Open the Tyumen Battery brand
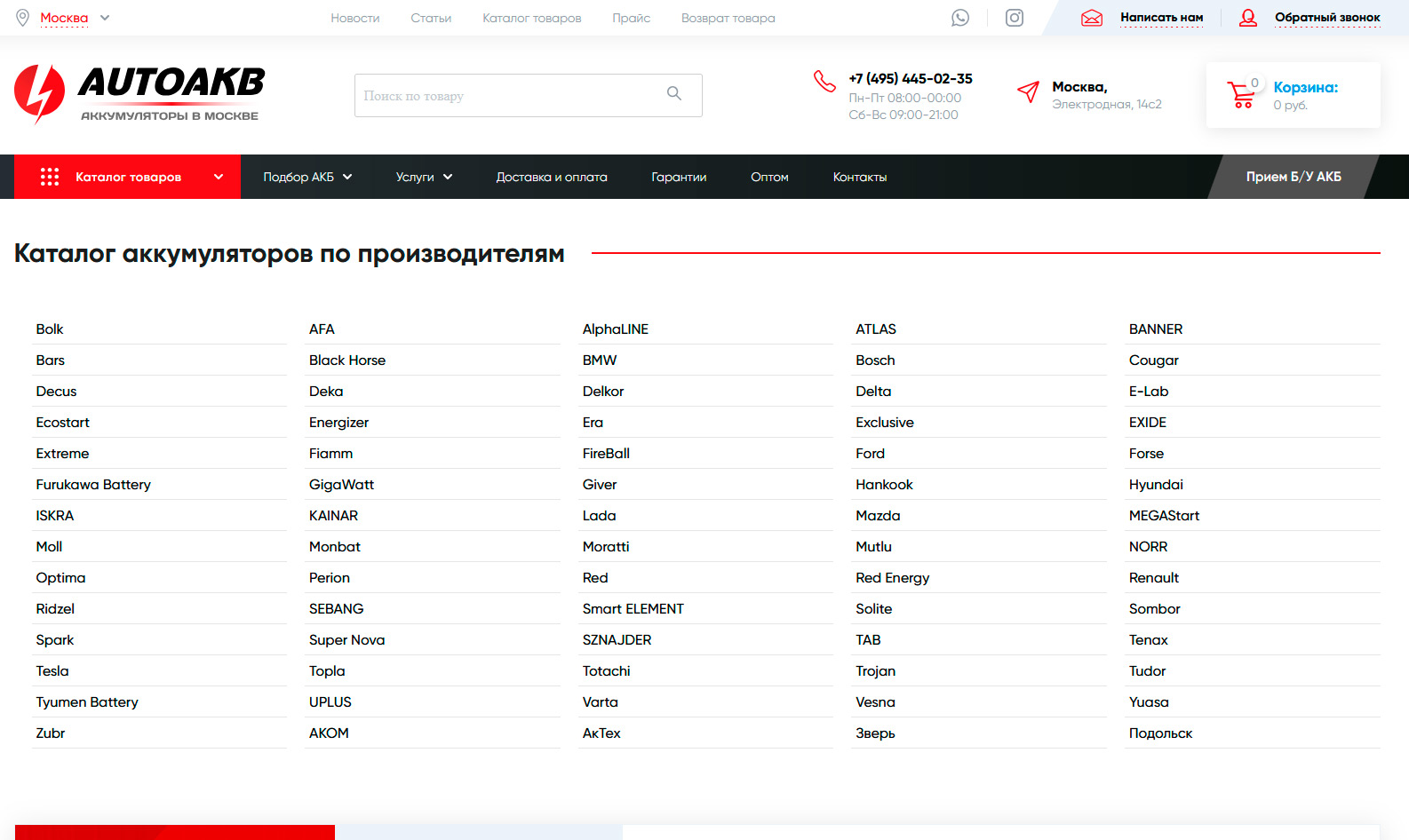The image size is (1409, 840). click(87, 701)
